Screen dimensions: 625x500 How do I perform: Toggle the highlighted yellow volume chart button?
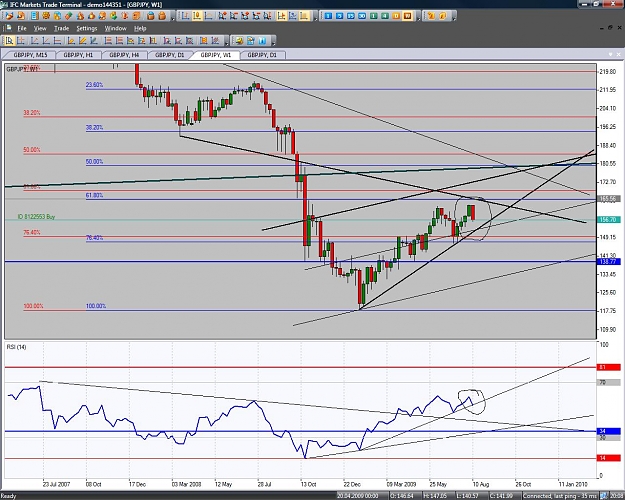click(x=304, y=16)
